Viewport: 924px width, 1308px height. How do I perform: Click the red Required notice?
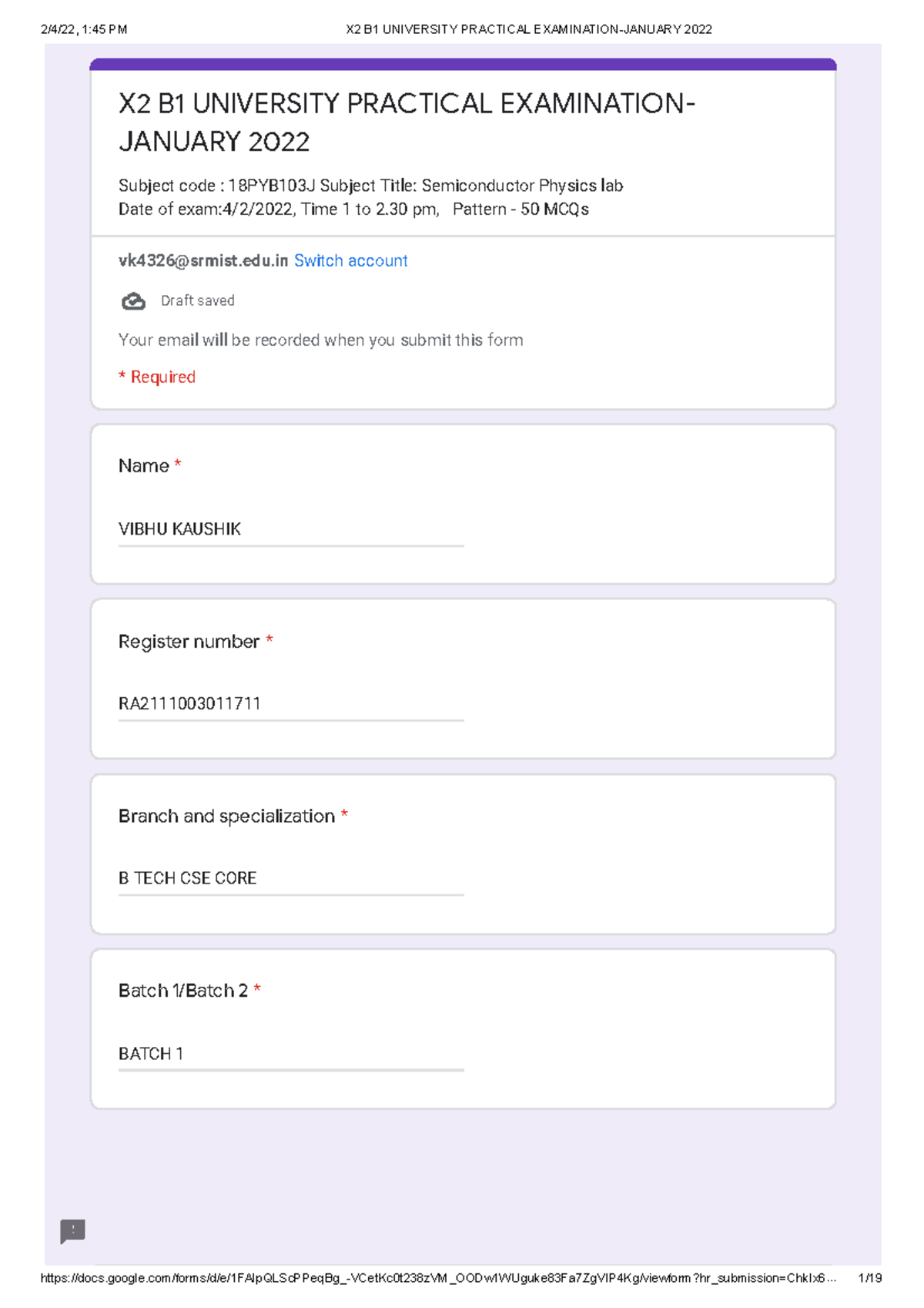tap(157, 377)
